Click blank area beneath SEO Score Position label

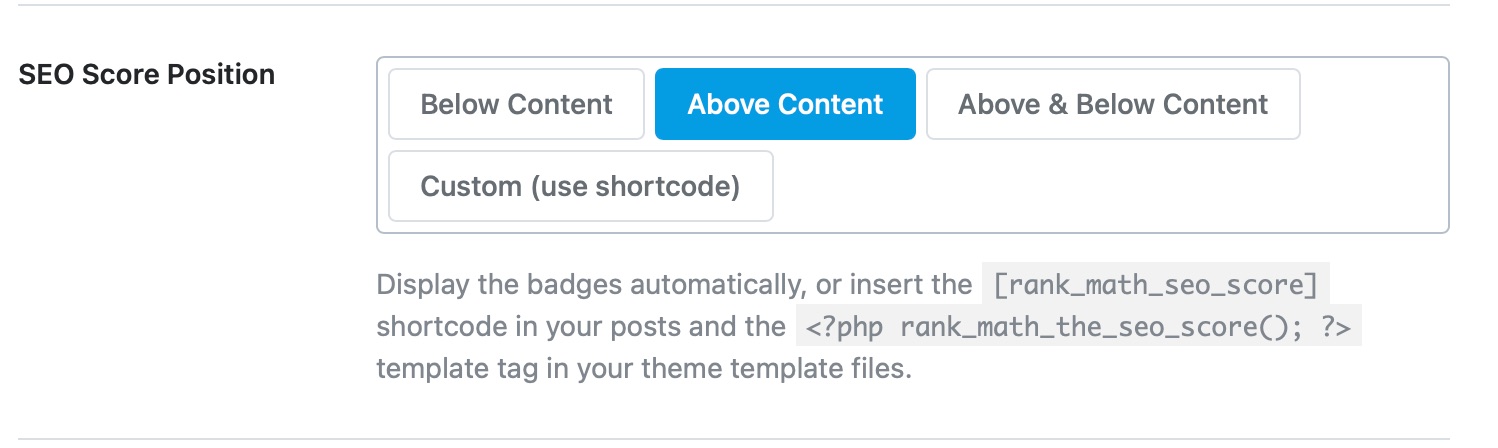coord(147,200)
